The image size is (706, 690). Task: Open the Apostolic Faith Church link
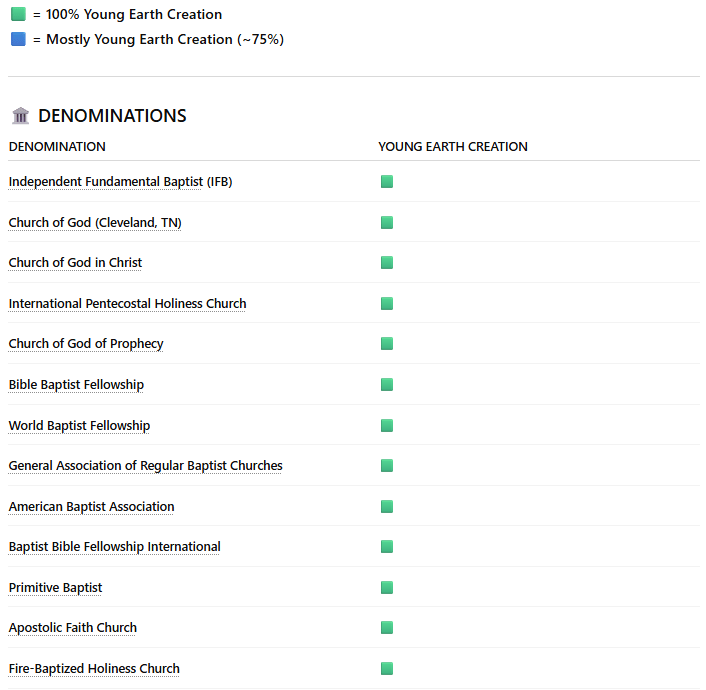coord(73,628)
